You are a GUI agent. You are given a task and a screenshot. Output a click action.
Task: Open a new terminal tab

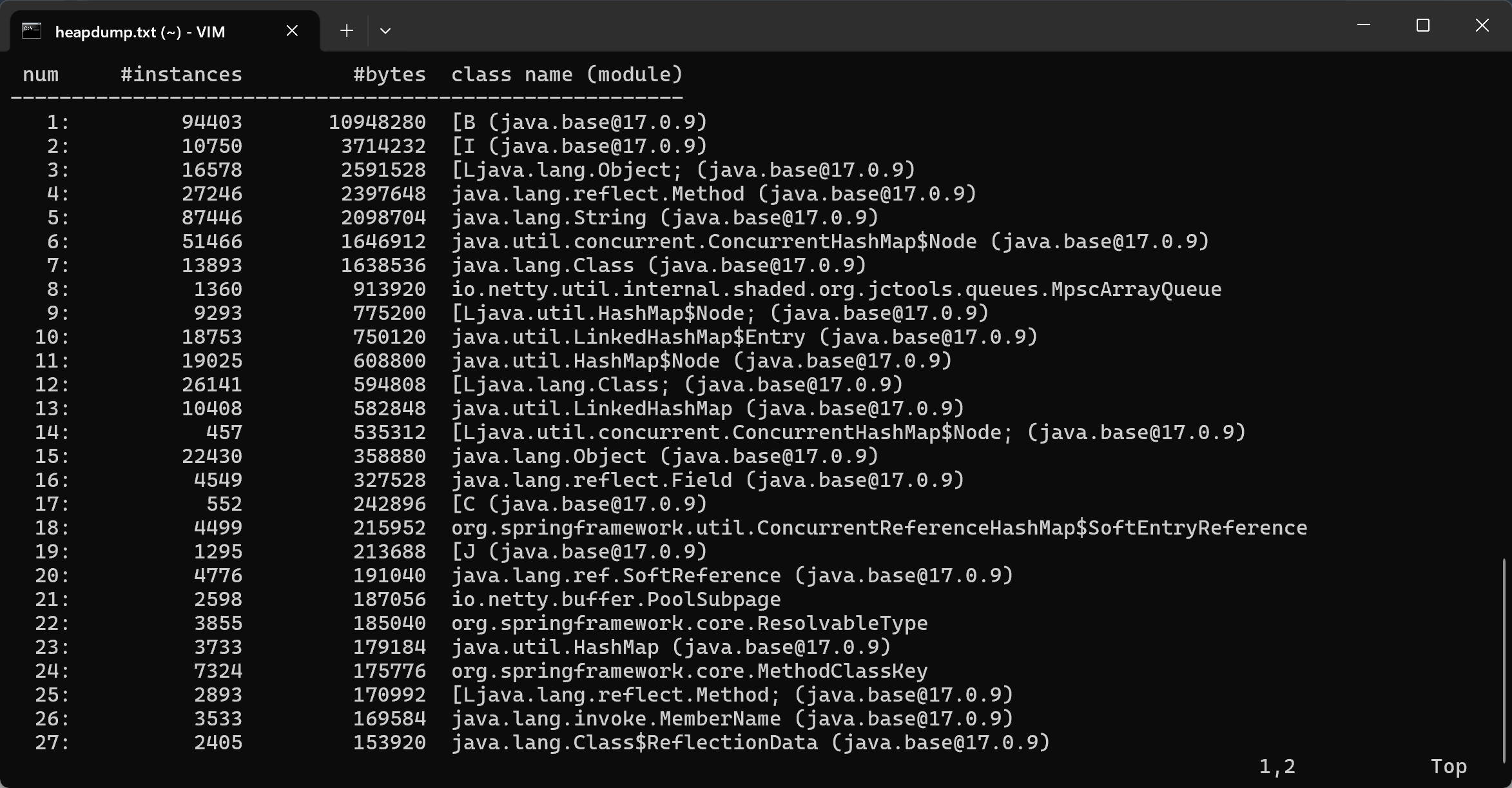(x=347, y=30)
